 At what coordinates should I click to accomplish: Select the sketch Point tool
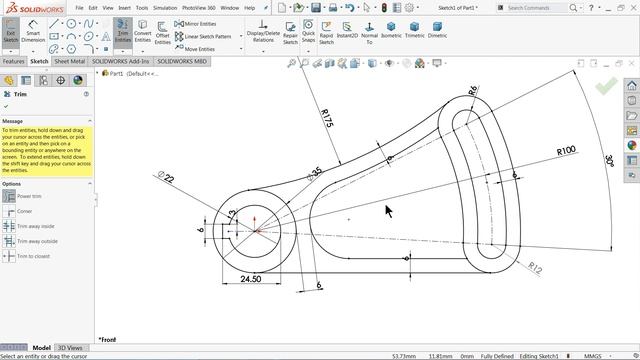[x=106, y=49]
